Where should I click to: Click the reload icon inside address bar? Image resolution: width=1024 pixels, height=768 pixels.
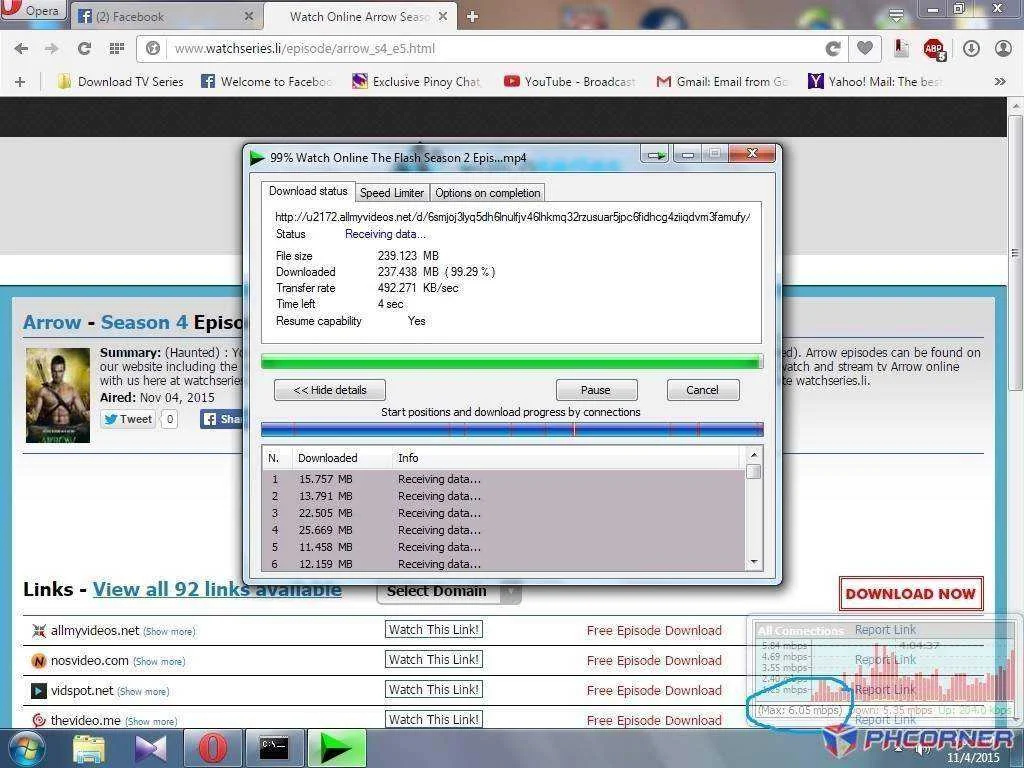click(x=833, y=48)
